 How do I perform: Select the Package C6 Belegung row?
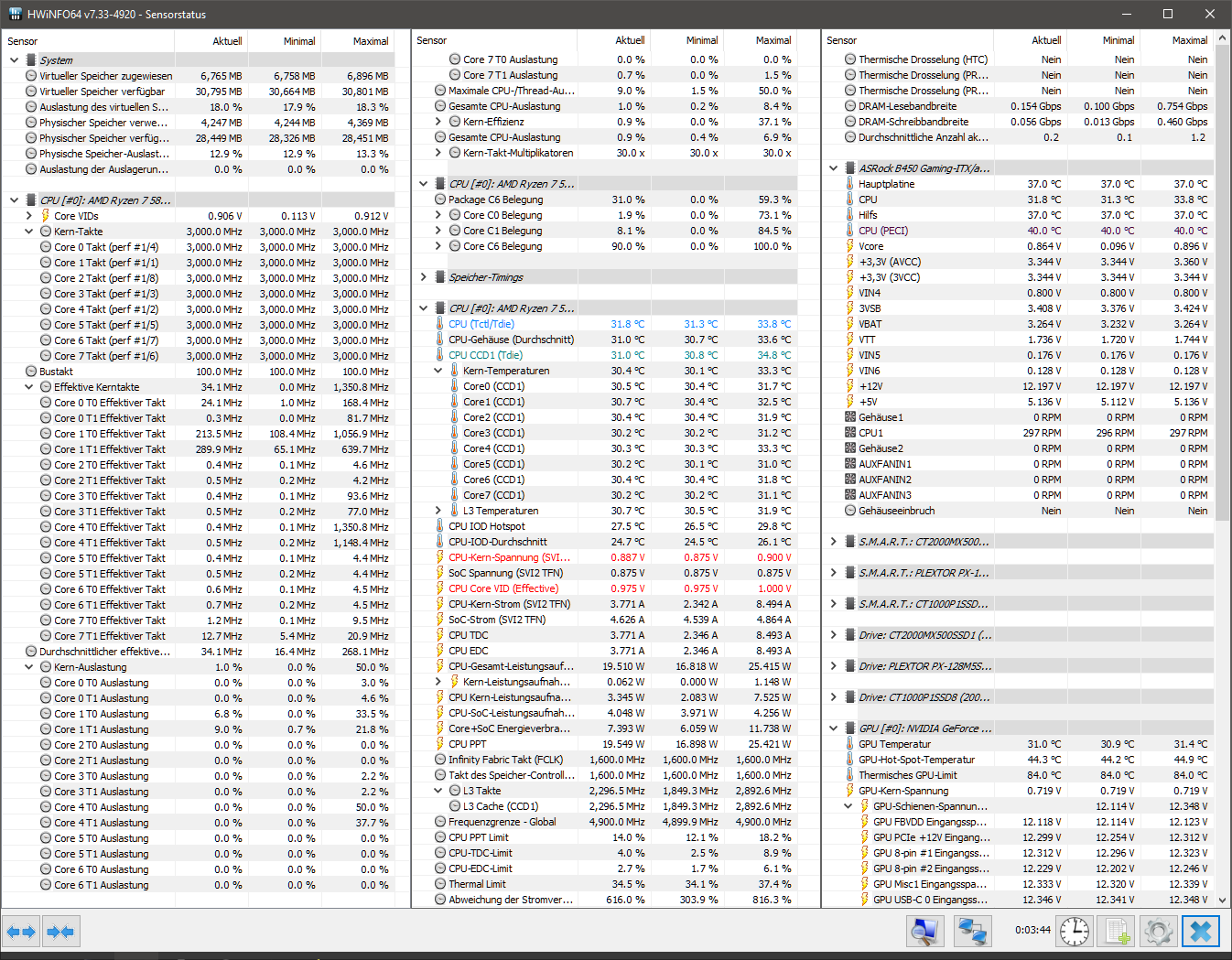pos(605,200)
